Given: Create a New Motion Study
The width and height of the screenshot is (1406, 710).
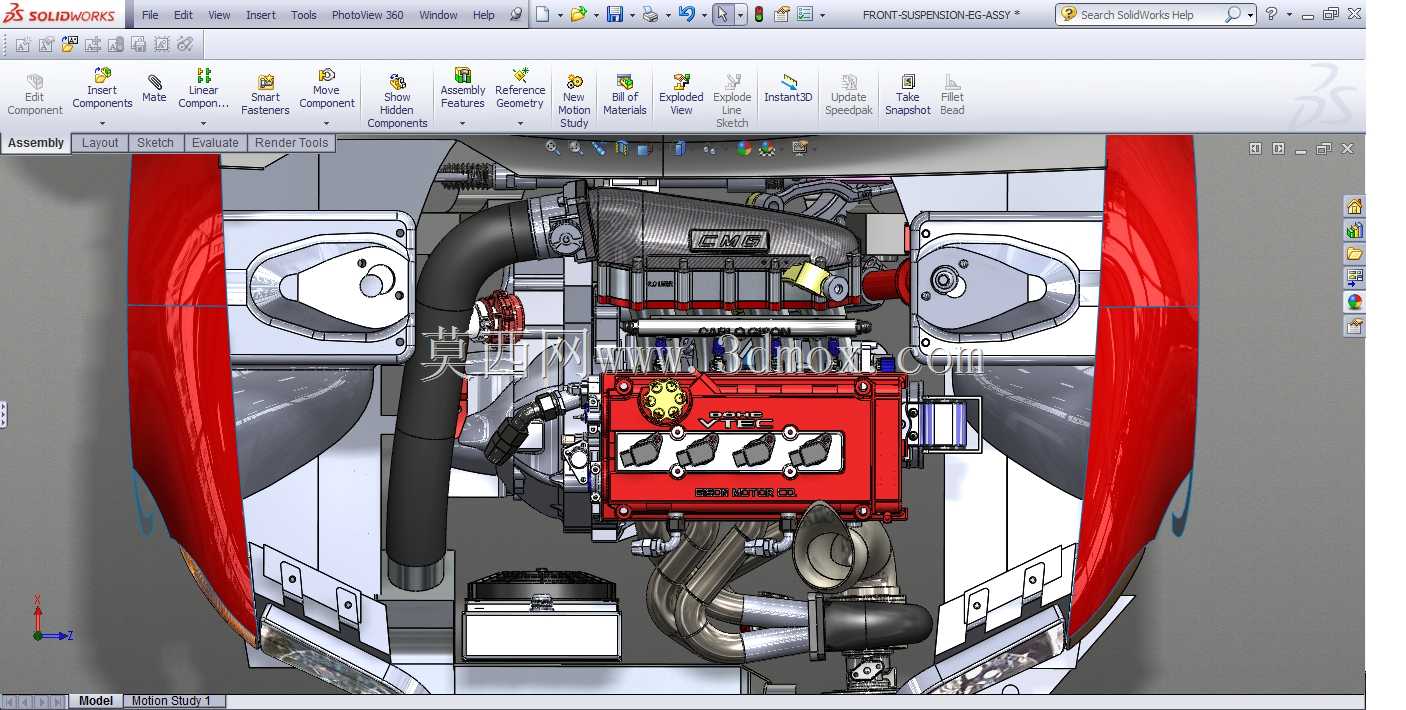Looking at the screenshot, I should pyautogui.click(x=574, y=100).
